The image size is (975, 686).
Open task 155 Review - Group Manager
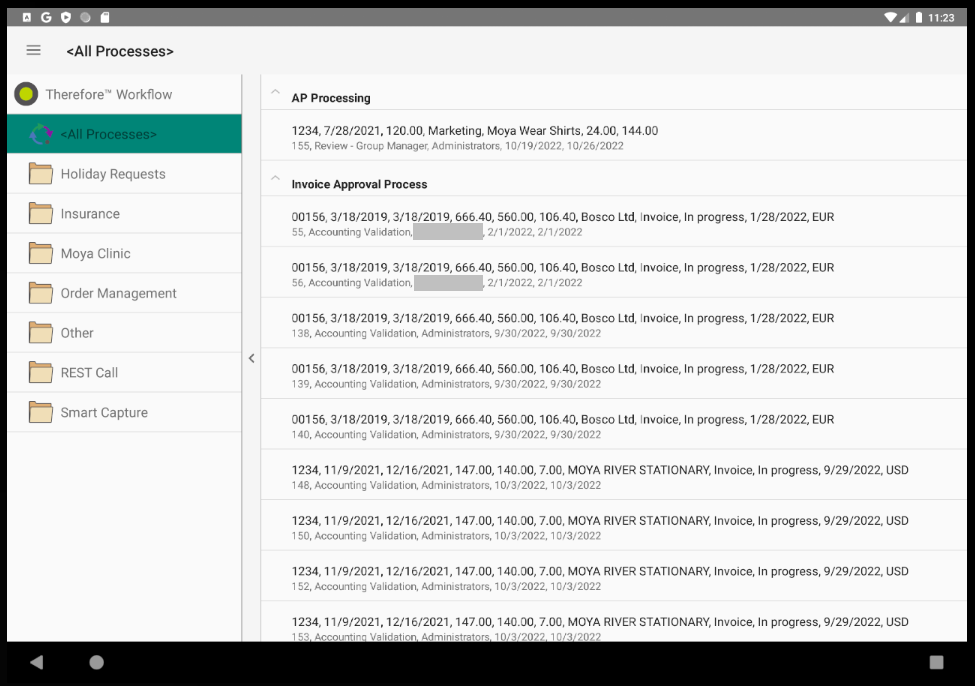click(x=614, y=137)
